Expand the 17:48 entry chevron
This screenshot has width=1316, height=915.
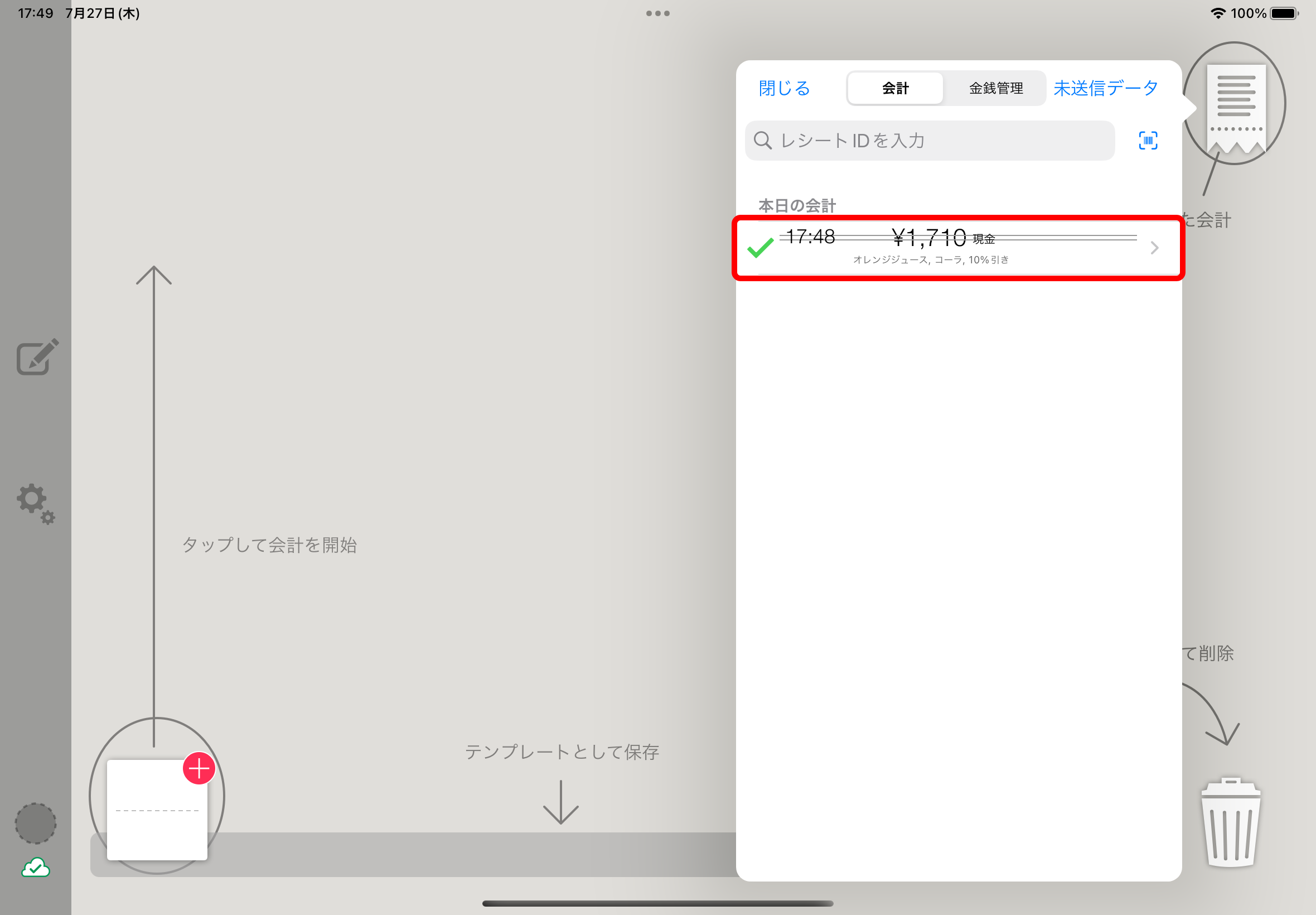point(1154,248)
